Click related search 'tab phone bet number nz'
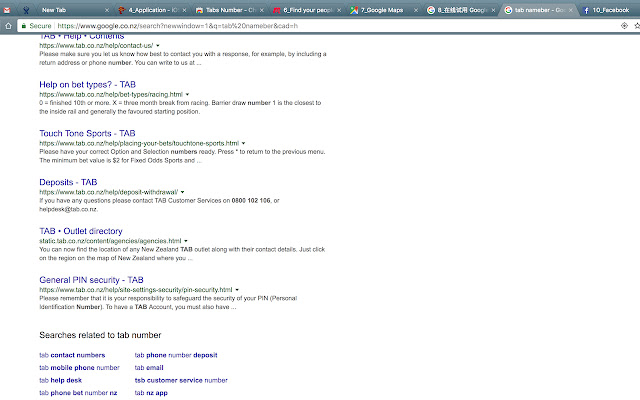The image size is (640, 400). (78, 393)
